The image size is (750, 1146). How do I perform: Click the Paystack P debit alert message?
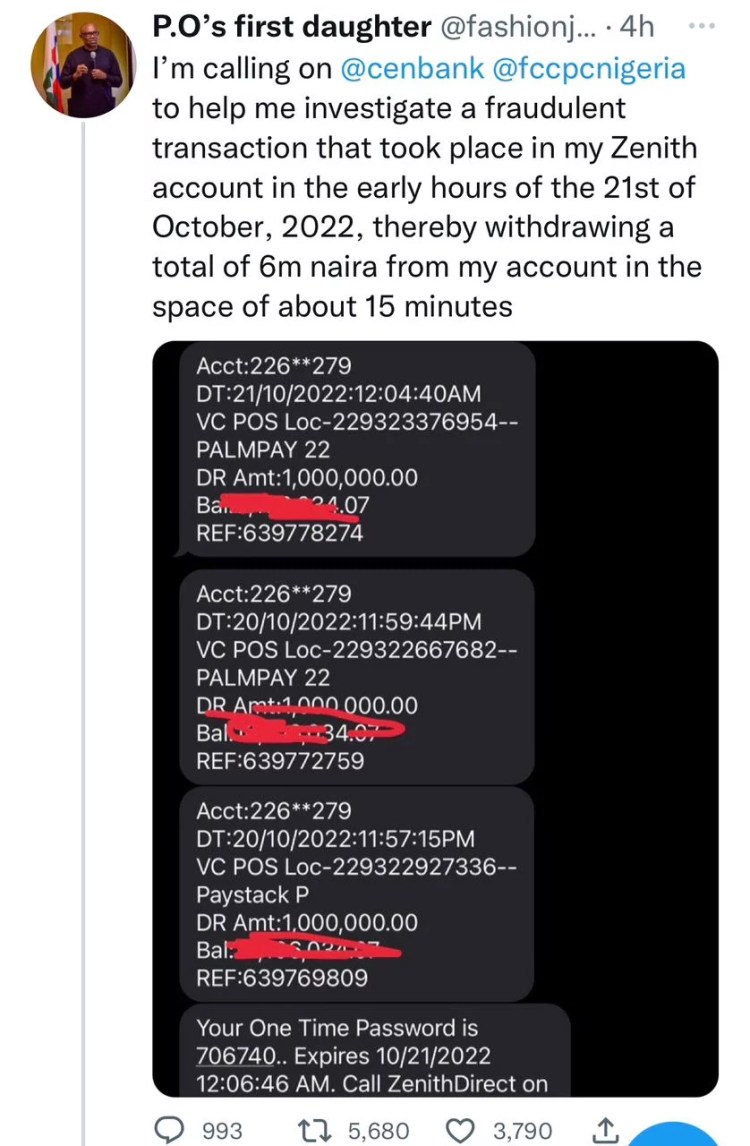(355, 893)
